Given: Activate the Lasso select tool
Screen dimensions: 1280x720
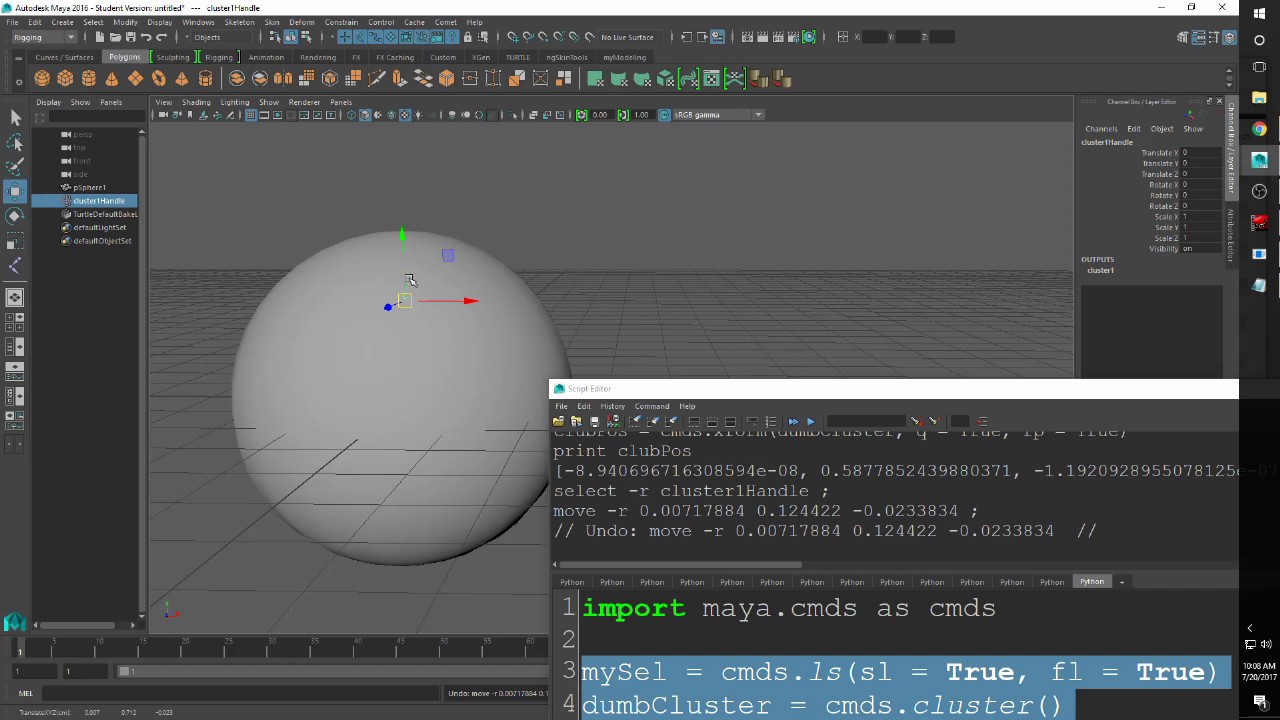Looking at the screenshot, I should (x=15, y=143).
